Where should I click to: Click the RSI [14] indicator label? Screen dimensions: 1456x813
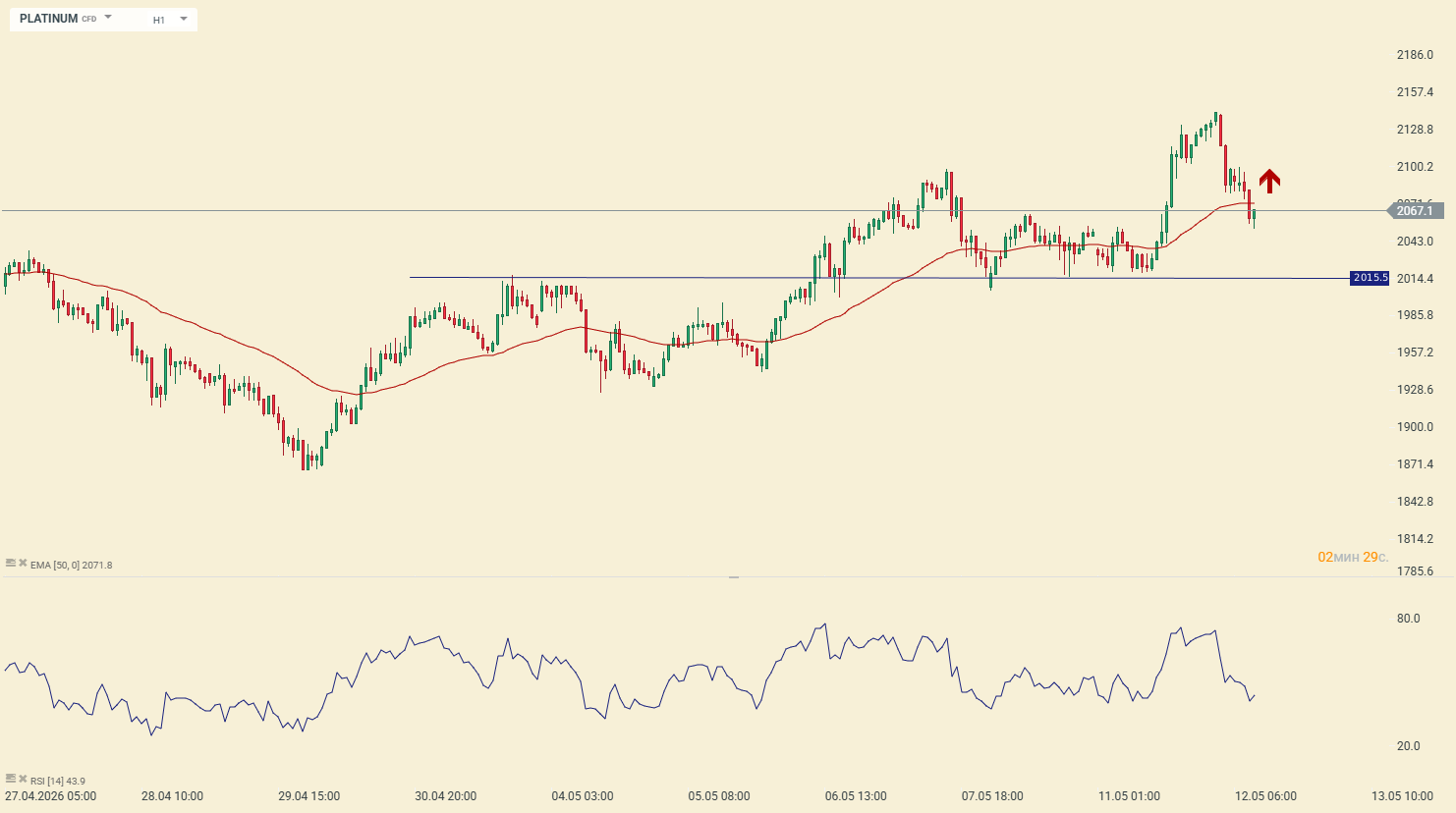tap(57, 782)
